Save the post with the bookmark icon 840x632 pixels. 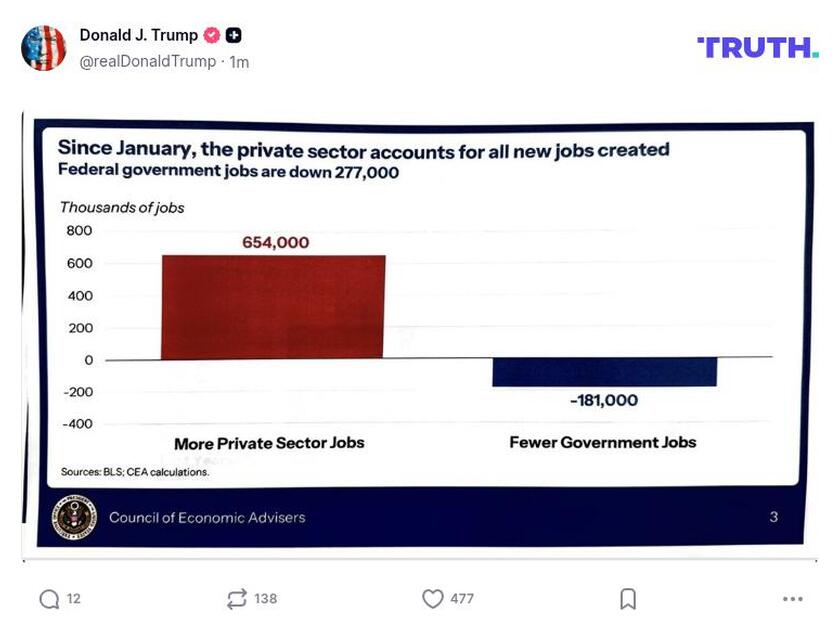point(628,598)
